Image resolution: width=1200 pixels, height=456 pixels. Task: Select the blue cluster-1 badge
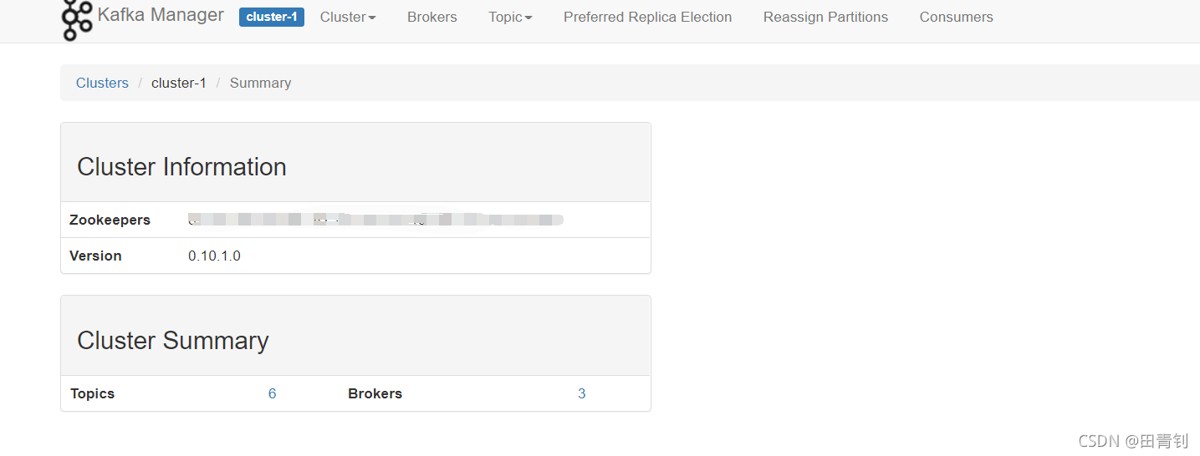click(x=271, y=17)
